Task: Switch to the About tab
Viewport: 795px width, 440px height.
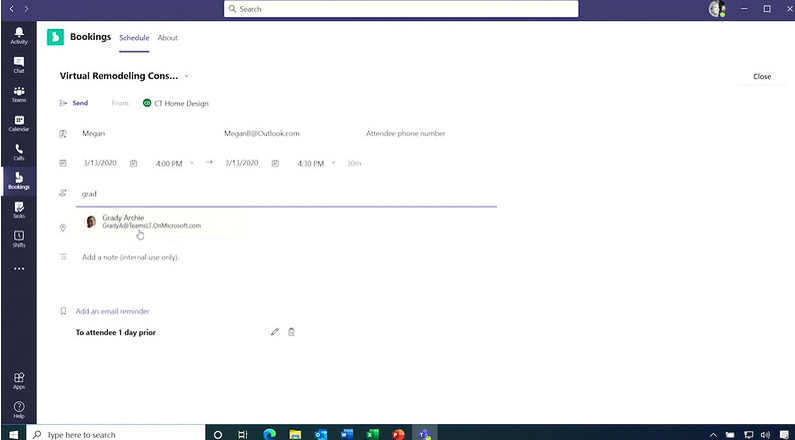Action: [x=167, y=38]
